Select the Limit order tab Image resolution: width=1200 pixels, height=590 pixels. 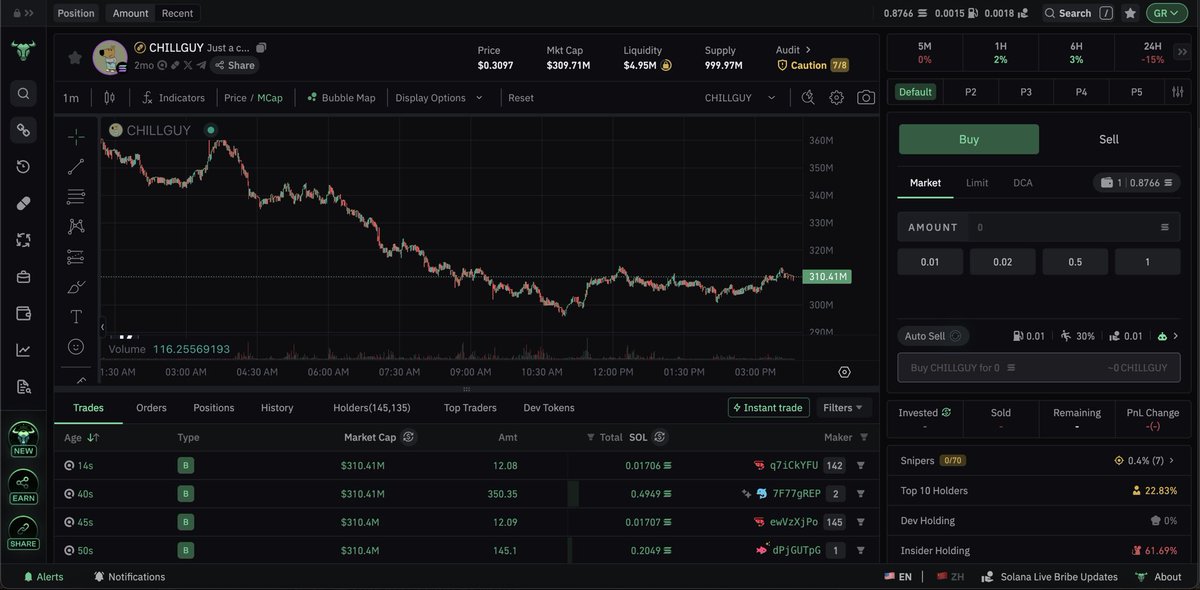(977, 183)
